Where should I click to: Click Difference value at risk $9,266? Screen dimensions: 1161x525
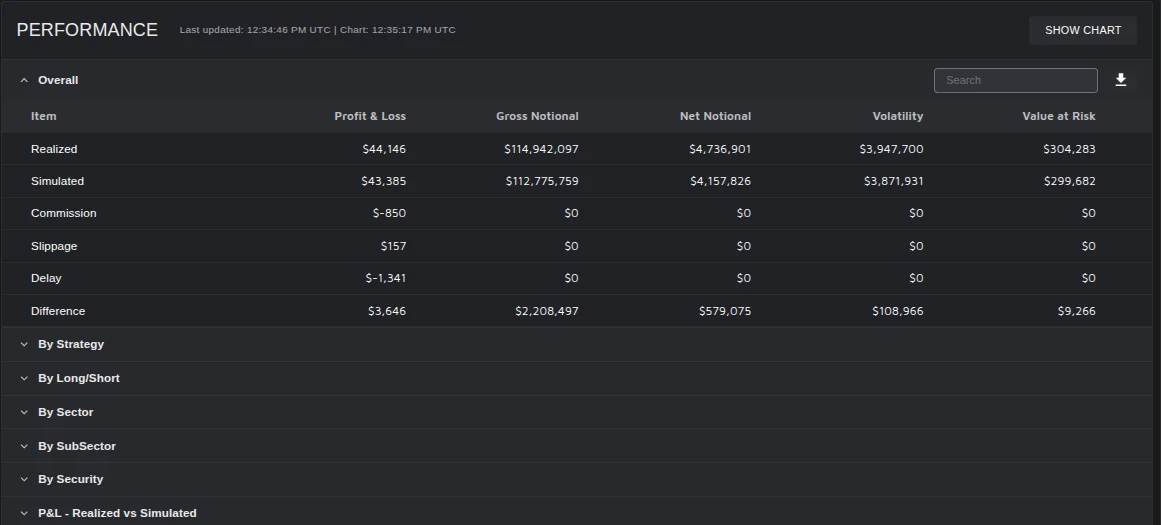coord(1077,311)
